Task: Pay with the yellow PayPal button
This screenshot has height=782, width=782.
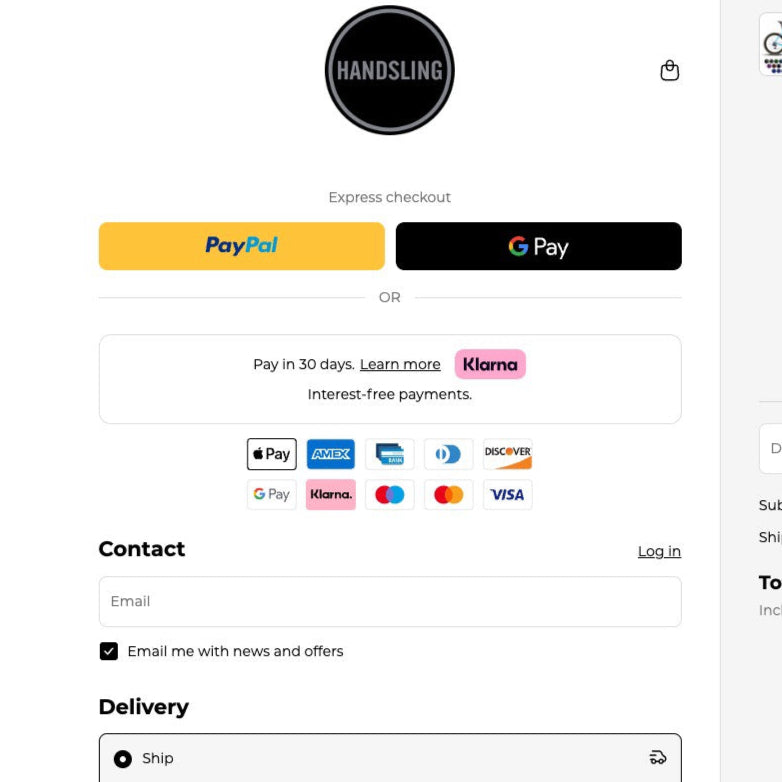Action: (x=241, y=246)
